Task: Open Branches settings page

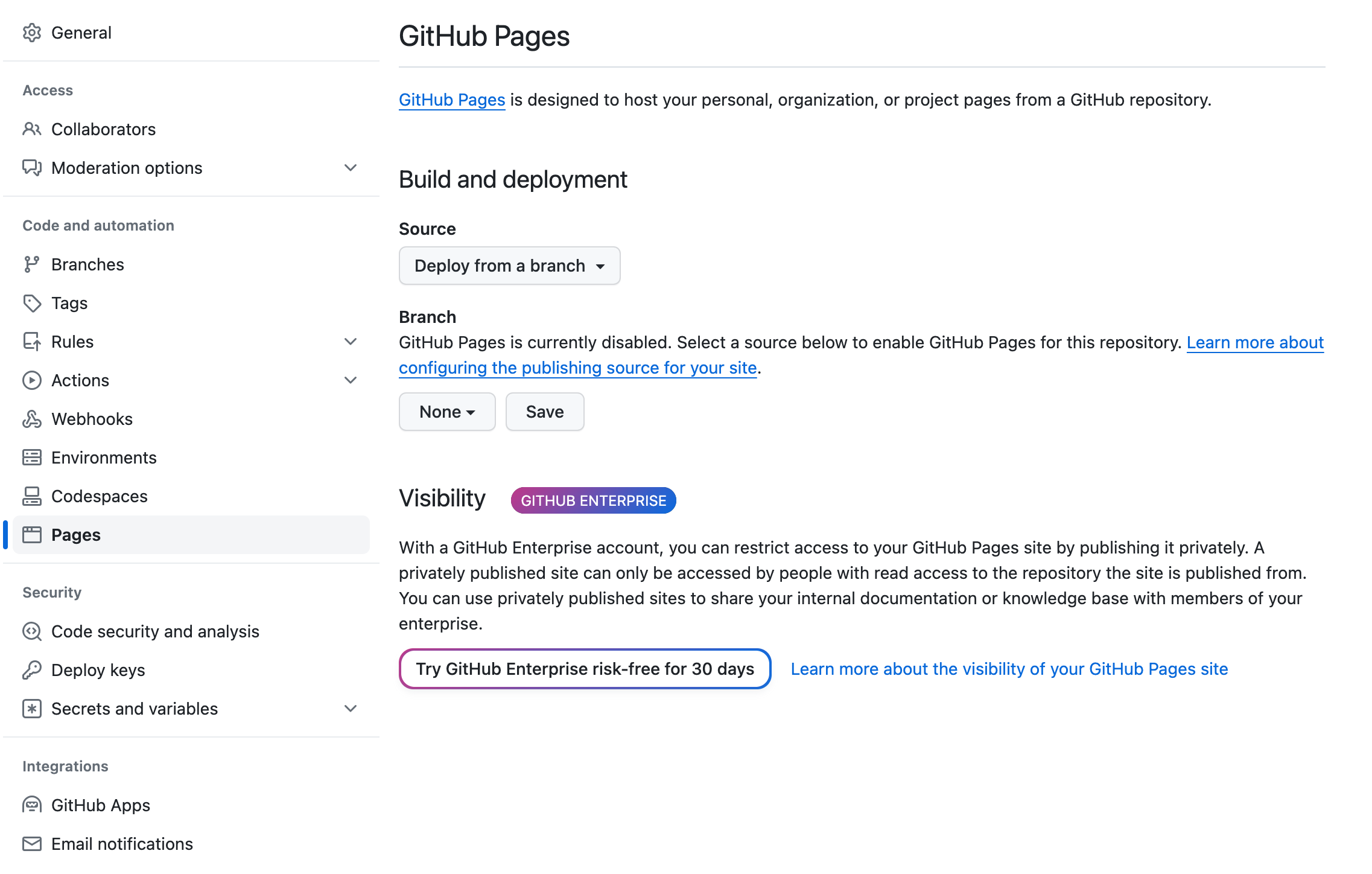Action: 191,264
